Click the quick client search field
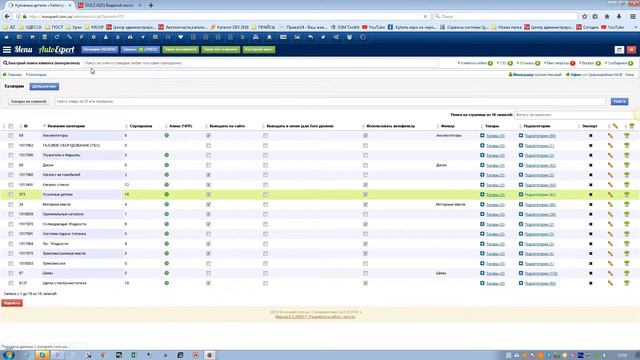The width and height of the screenshot is (640, 360). 260,63
